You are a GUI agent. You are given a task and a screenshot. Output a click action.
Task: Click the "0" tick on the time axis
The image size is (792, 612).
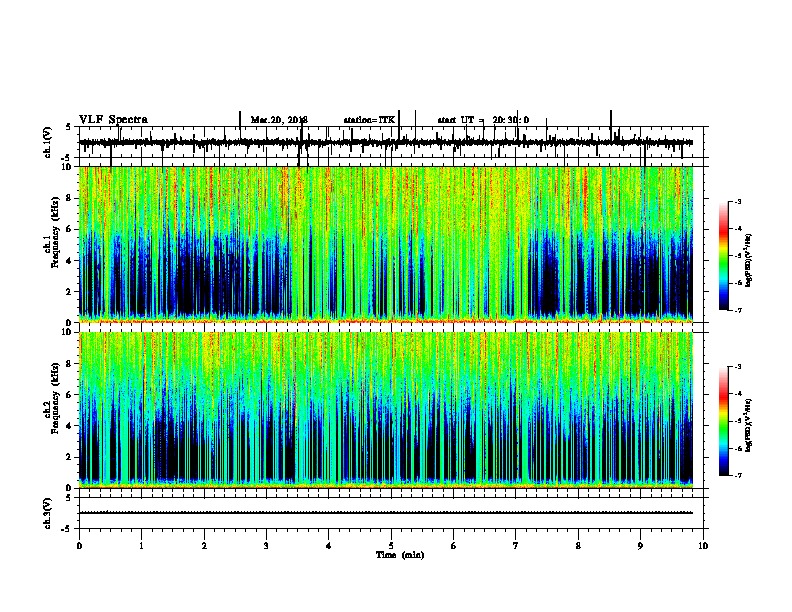click(x=79, y=546)
